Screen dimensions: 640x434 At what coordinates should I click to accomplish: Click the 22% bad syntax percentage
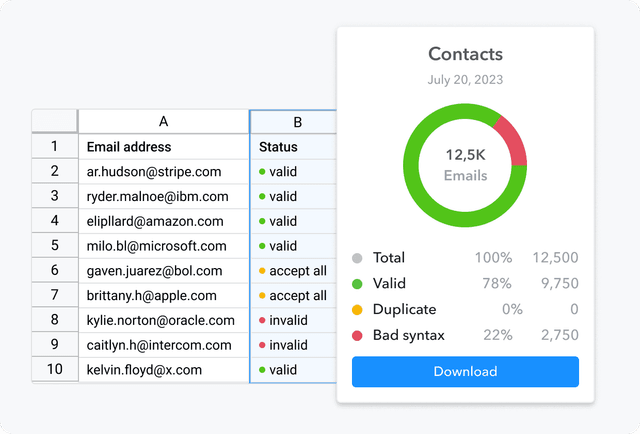pos(498,335)
